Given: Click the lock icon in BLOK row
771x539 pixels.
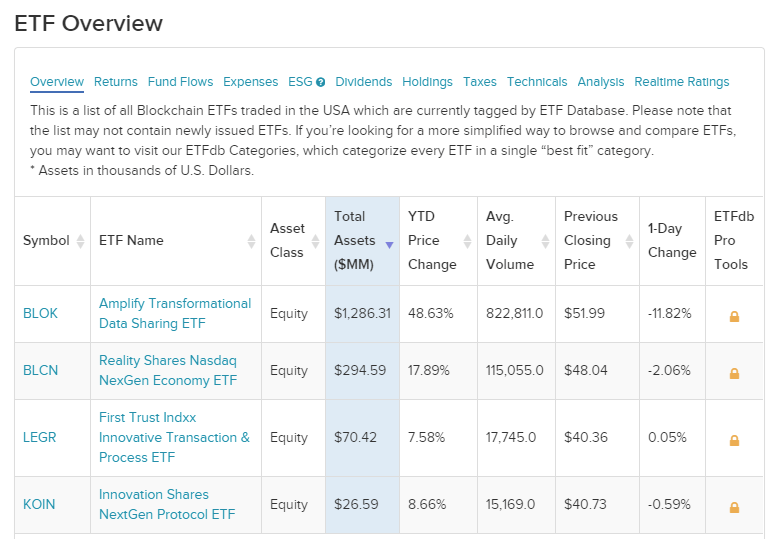Looking at the screenshot, I should (x=734, y=316).
